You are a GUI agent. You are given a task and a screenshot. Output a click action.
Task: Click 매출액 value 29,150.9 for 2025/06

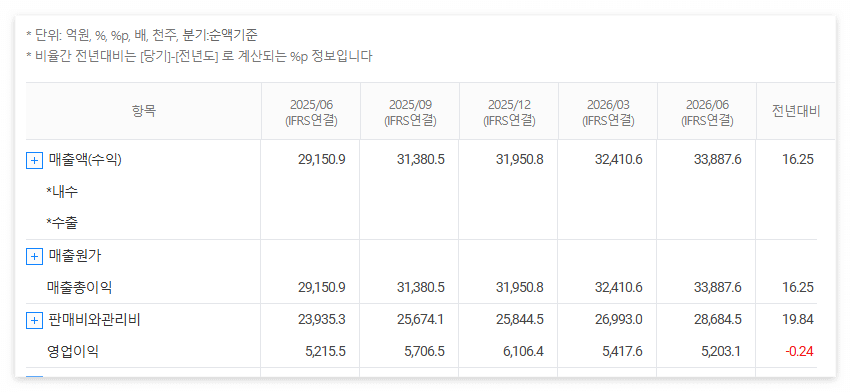322,160
